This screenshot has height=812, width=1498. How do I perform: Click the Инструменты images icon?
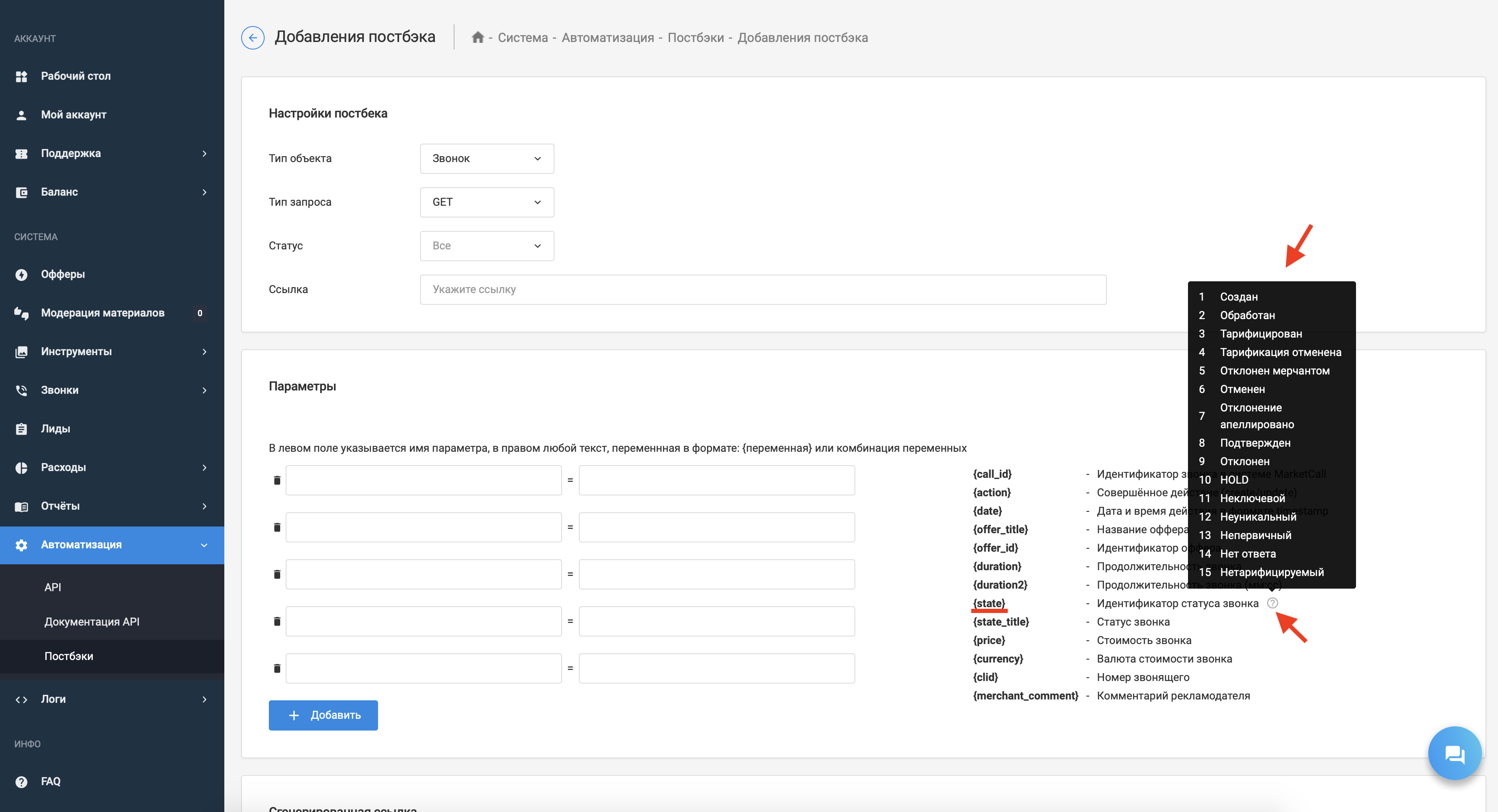tap(21, 352)
